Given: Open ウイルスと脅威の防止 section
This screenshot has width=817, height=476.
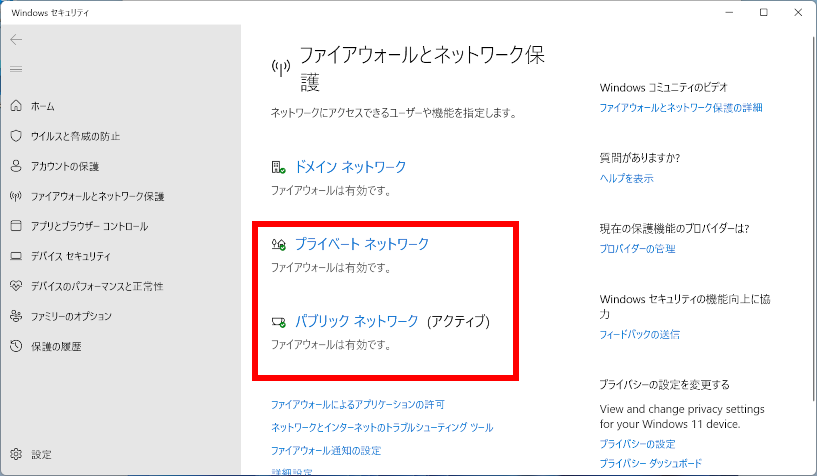Looking at the screenshot, I should (x=75, y=136).
